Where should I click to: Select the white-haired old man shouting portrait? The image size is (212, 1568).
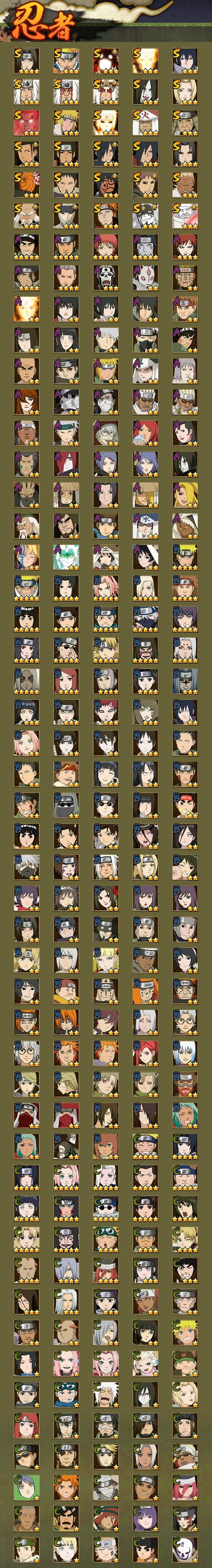tap(105, 1395)
